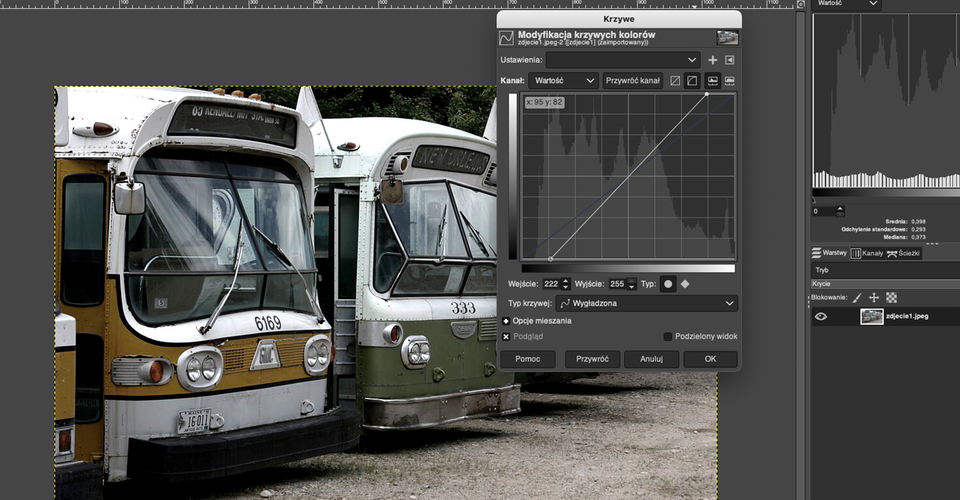Click the histogram range field showing 0
This screenshot has width=960, height=500.
(x=823, y=211)
